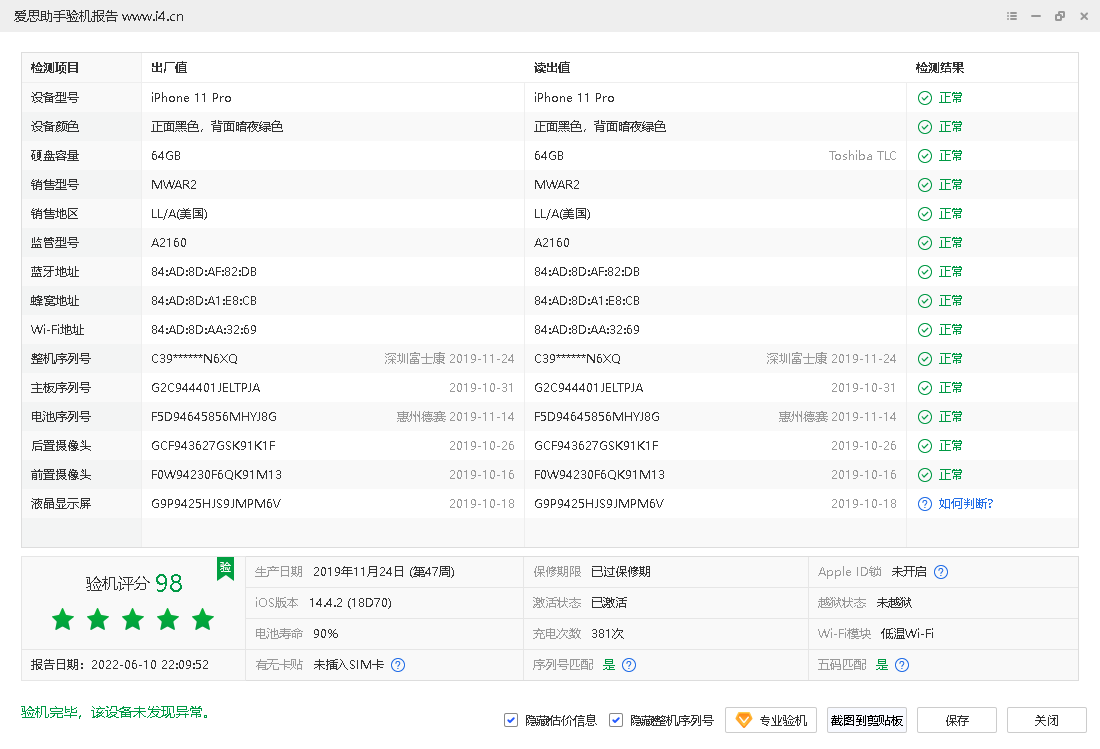
Task: Click the 出厂值 column header
Action: 169,68
